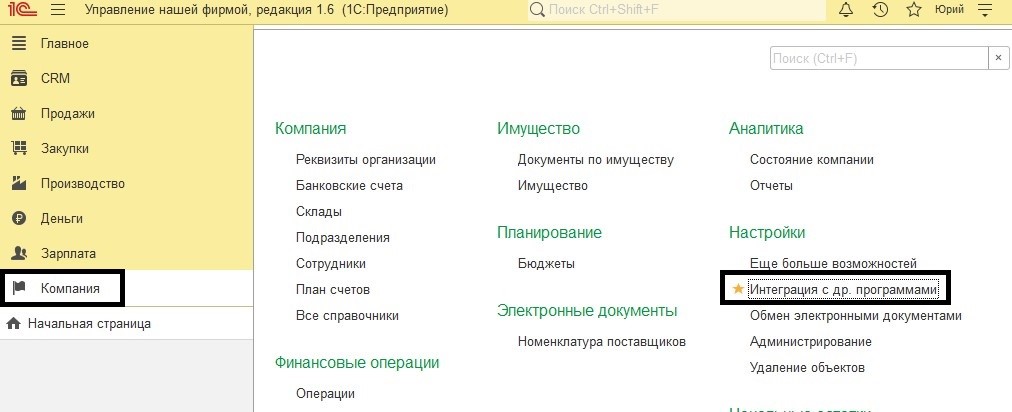Select the Закупки section
The width and height of the screenshot is (1012, 412).
(64, 149)
